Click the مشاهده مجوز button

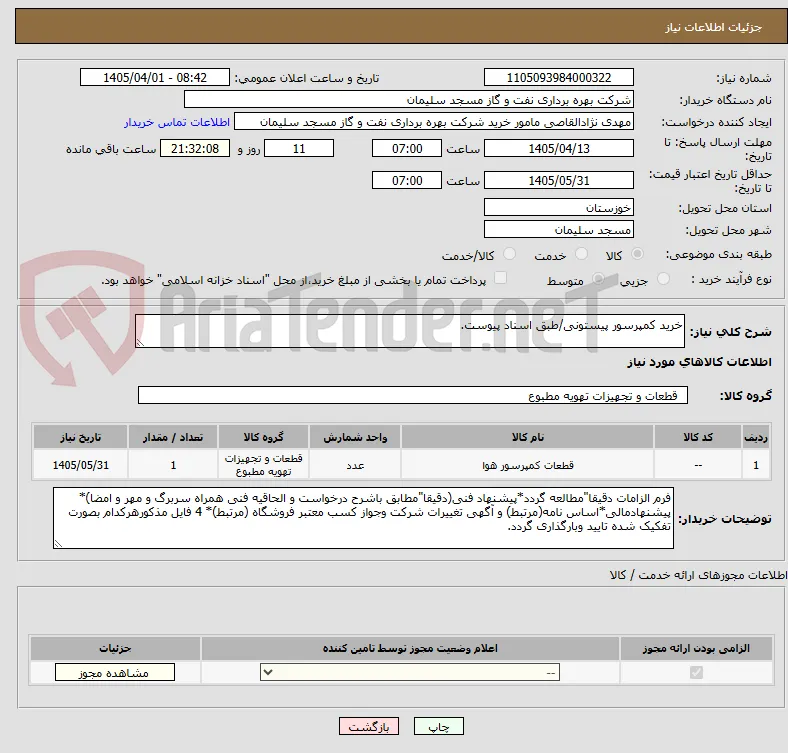click(115, 673)
